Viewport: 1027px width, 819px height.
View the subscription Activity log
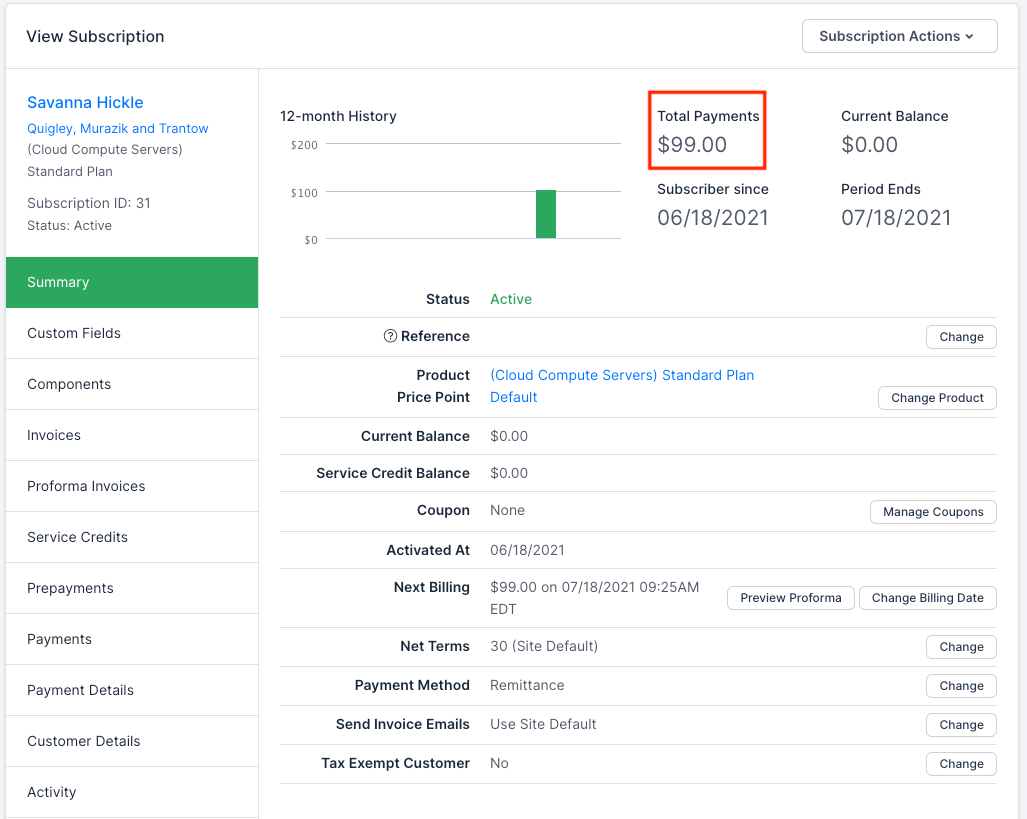click(52, 791)
